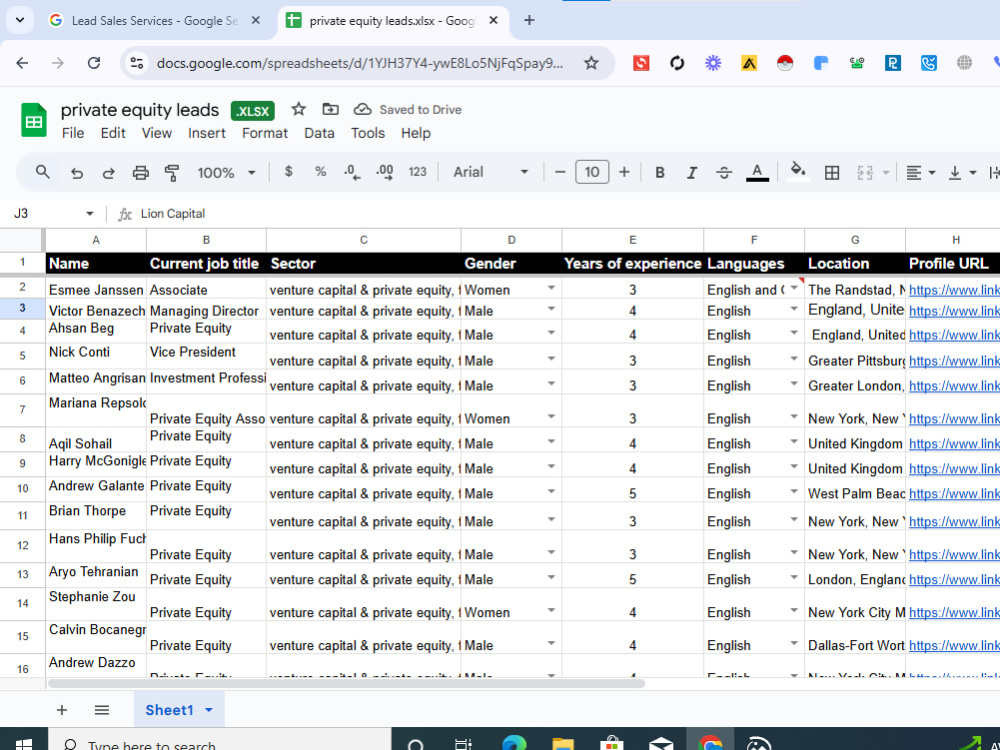The image size is (1000, 750).
Task: Toggle strikethrough formatting
Action: [724, 172]
